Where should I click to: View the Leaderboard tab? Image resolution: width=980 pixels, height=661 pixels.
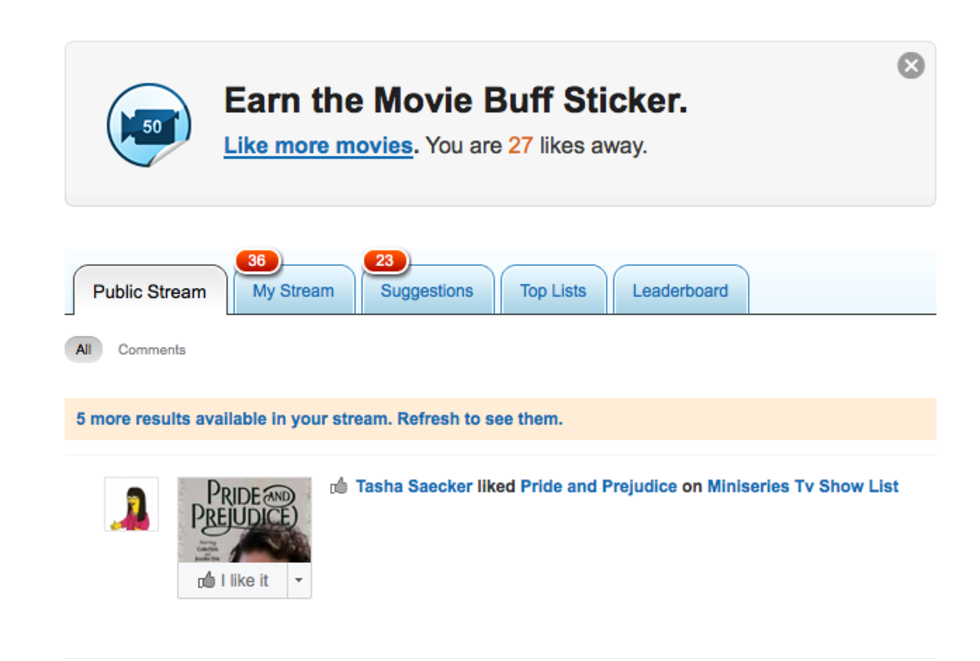(x=680, y=292)
